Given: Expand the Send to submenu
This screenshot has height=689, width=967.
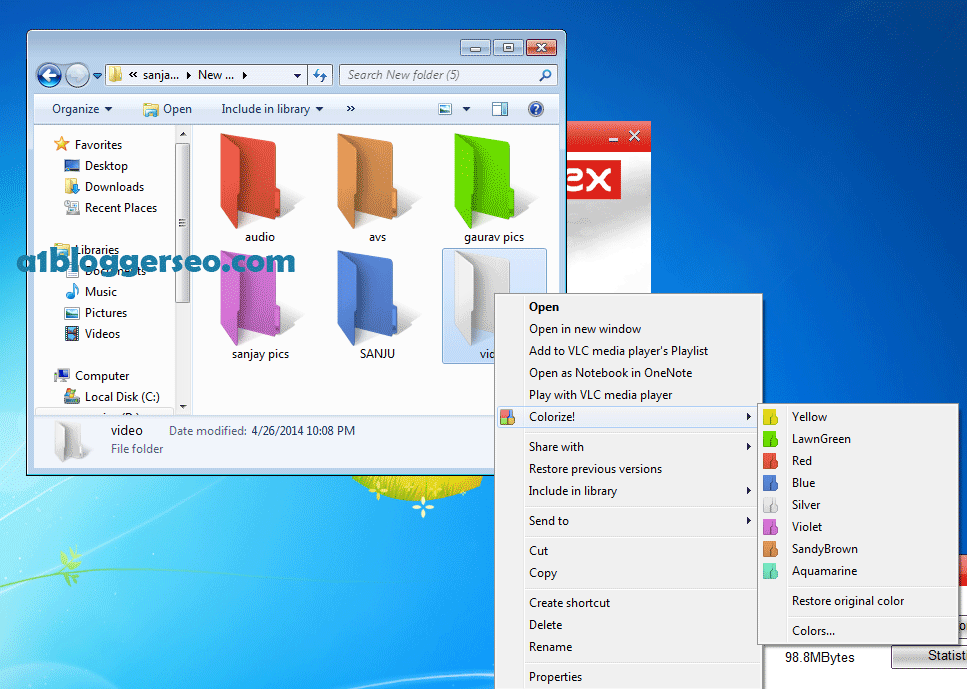Looking at the screenshot, I should 549,521.
